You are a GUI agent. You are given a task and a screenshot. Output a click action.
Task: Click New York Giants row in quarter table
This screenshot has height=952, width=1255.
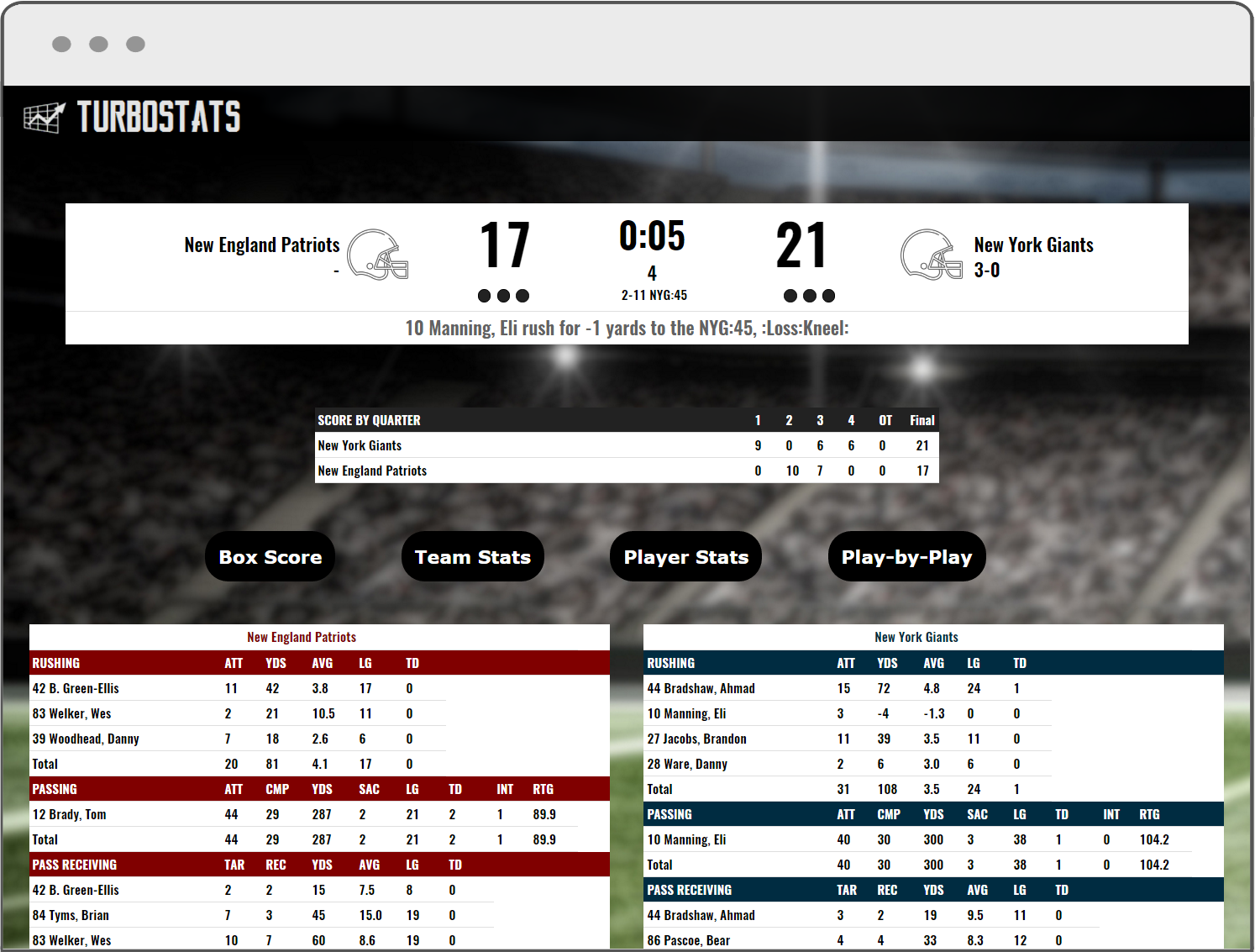[x=627, y=445]
